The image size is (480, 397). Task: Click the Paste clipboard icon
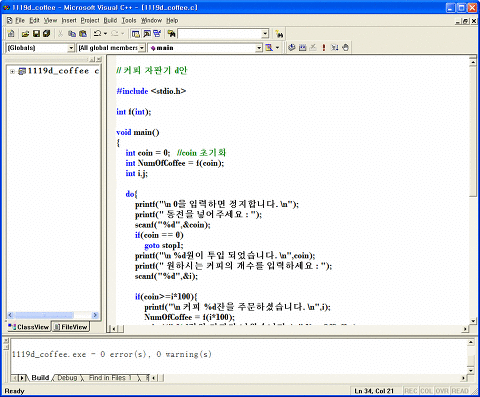coord(83,34)
